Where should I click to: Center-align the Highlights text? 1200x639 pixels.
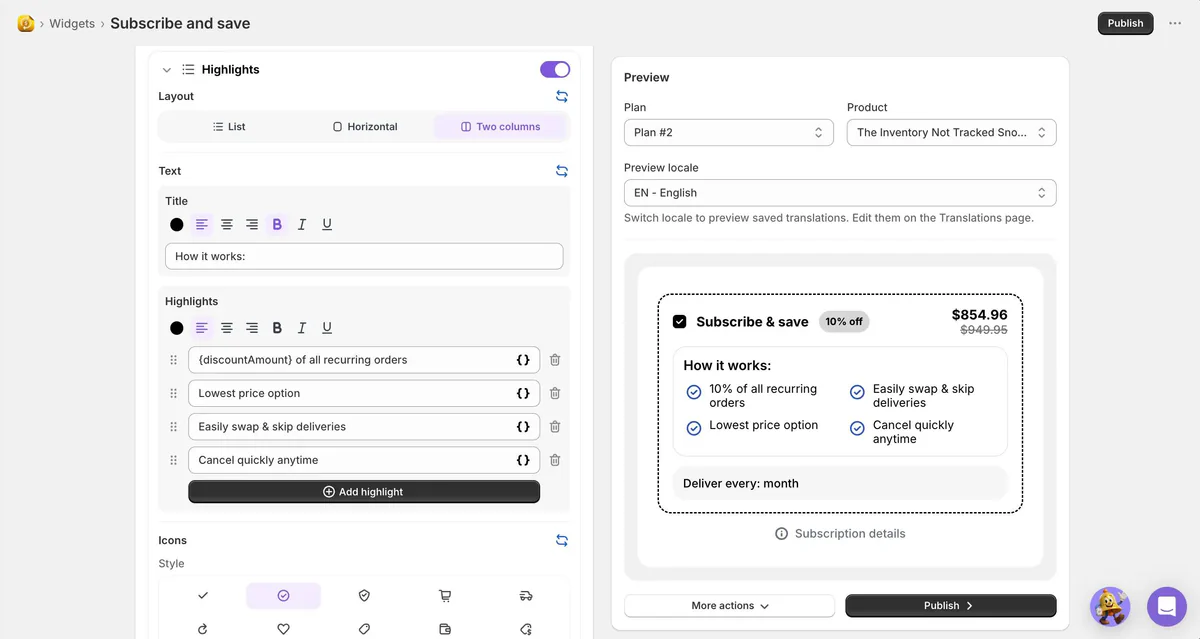tap(227, 328)
